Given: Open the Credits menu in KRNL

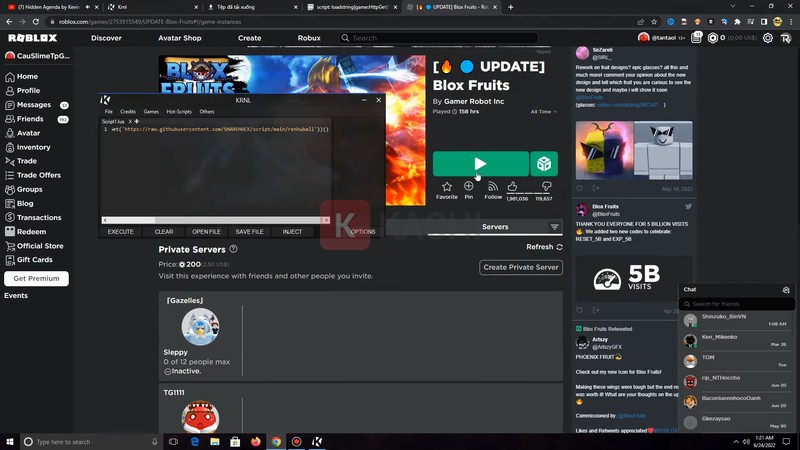Looking at the screenshot, I should [128, 112].
